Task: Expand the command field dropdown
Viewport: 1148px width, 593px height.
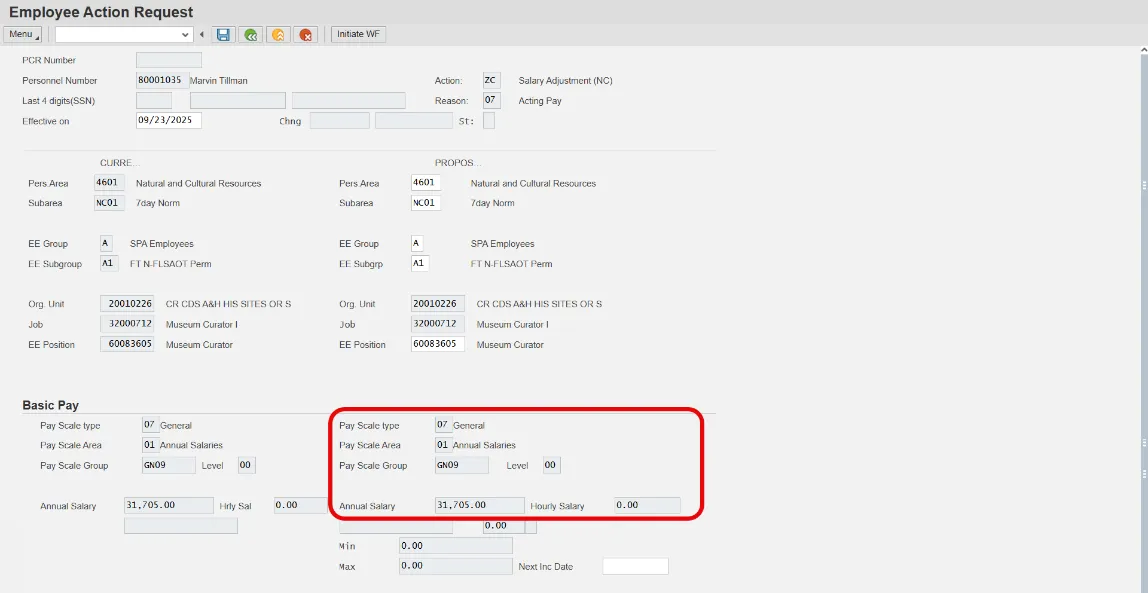Action: pos(185,35)
